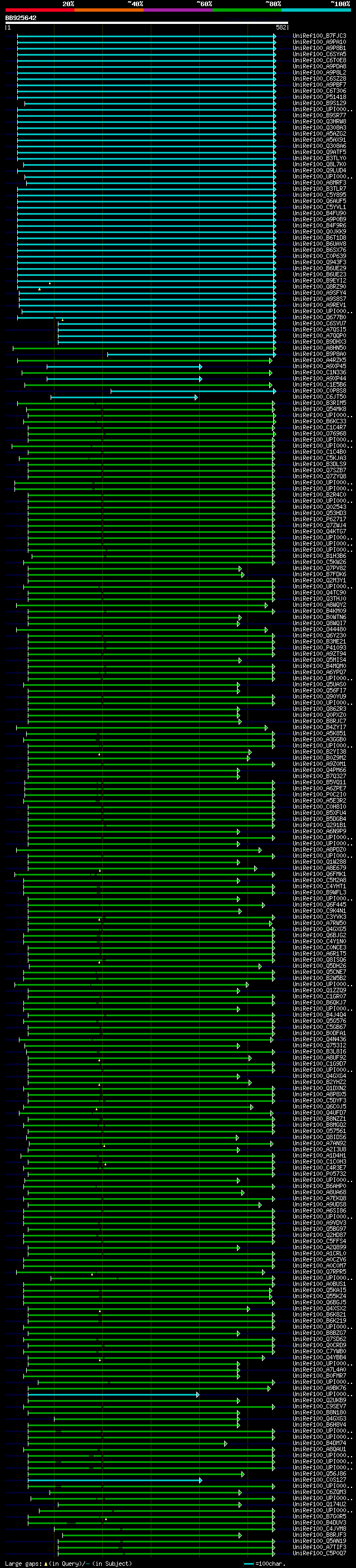This screenshot has height=1568, width=356.
Task: Select label UniRef100_A7TIF3
Action: [x=319, y=1547]
